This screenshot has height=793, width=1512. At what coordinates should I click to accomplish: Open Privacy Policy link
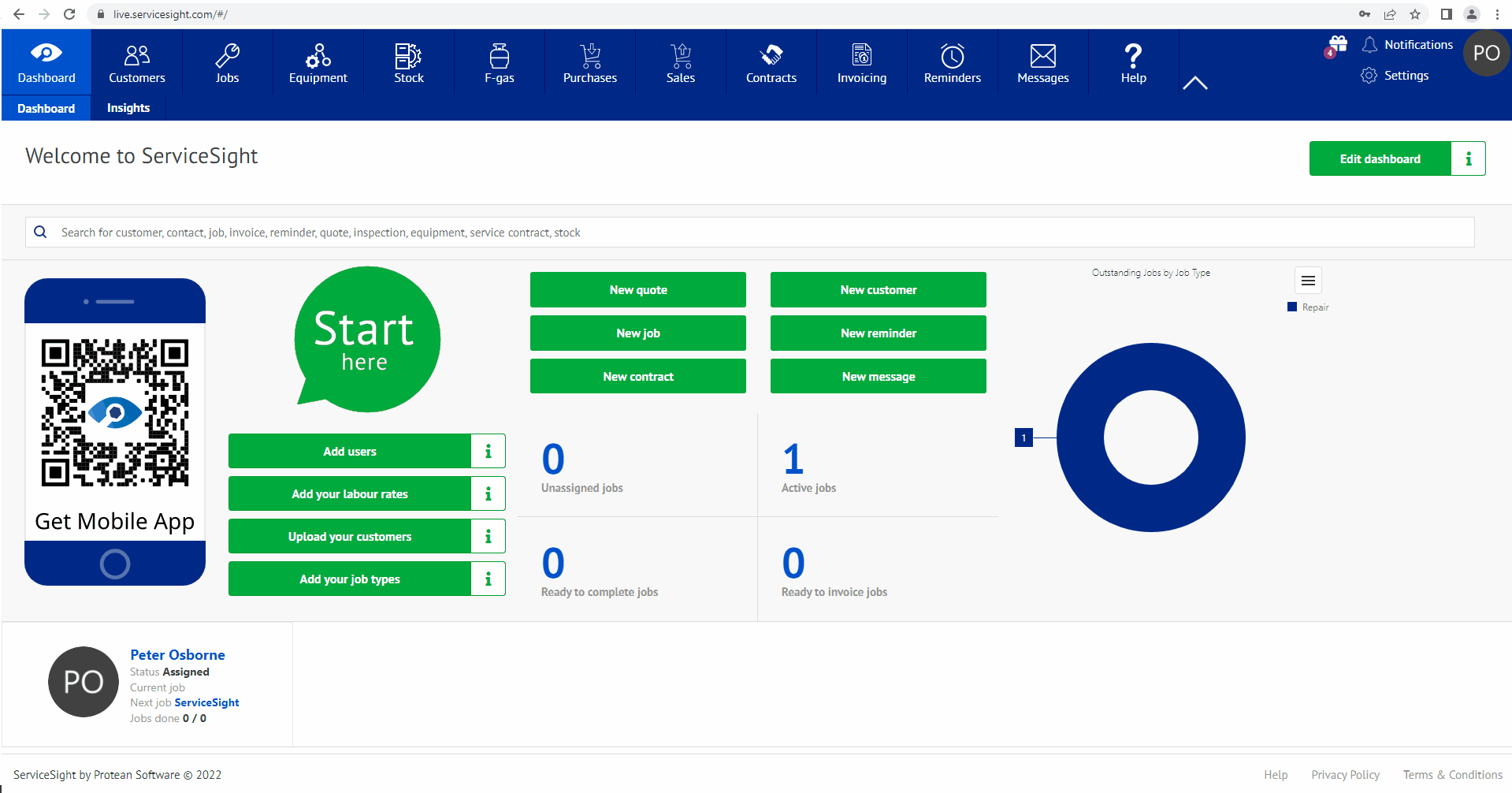[1345, 775]
